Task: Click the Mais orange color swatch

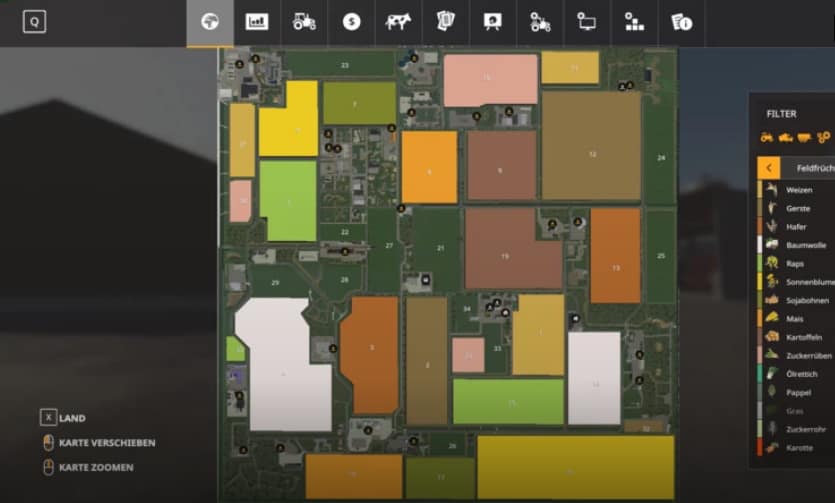Action: point(755,320)
